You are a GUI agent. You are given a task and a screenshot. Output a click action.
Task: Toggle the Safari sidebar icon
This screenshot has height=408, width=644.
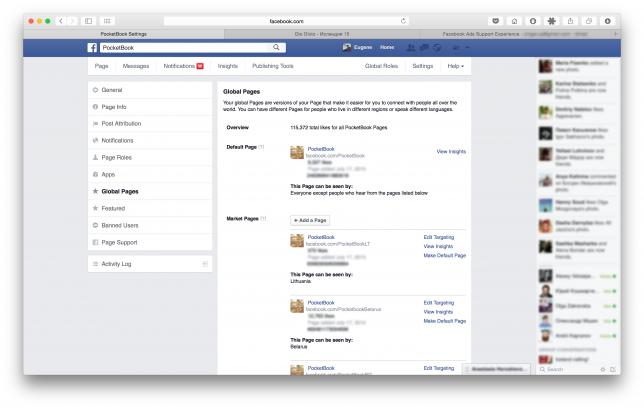(x=88, y=21)
